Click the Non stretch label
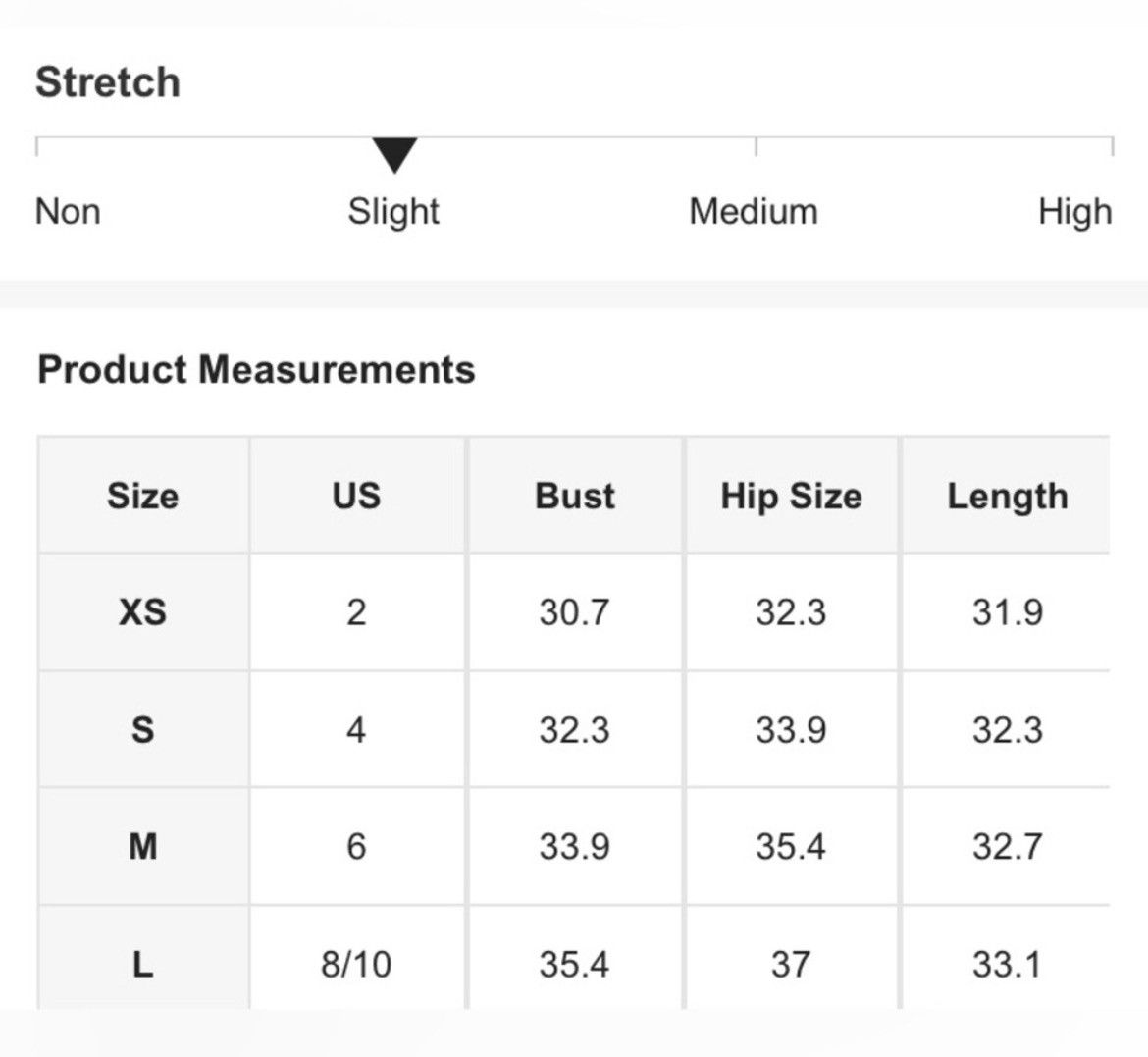Image resolution: width=1148 pixels, height=1057 pixels. click(68, 212)
